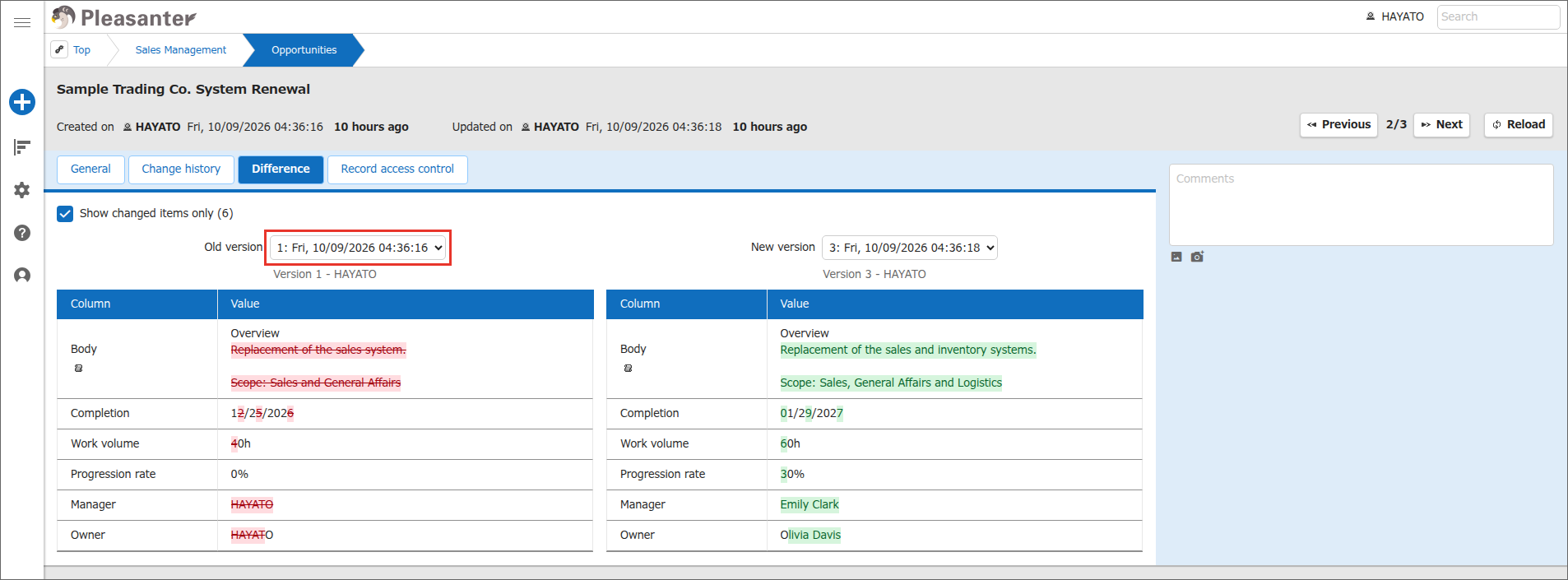Click the Version 3 - HAYATO label

(x=874, y=275)
